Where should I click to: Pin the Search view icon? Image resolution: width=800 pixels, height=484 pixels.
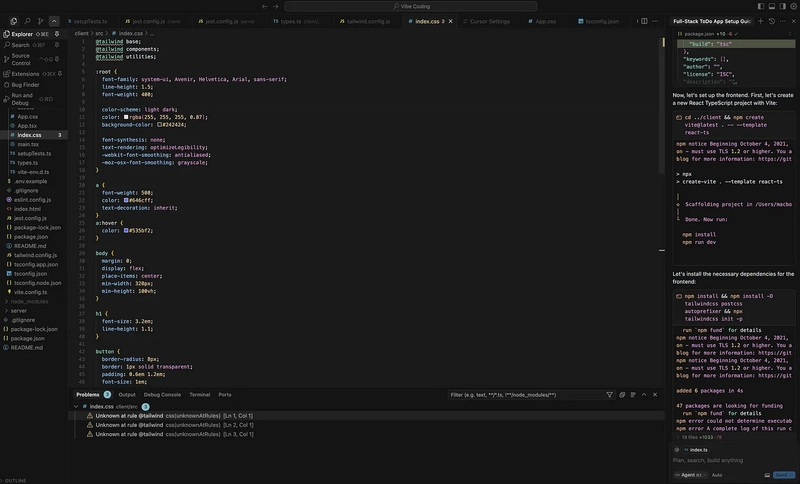pos(57,45)
